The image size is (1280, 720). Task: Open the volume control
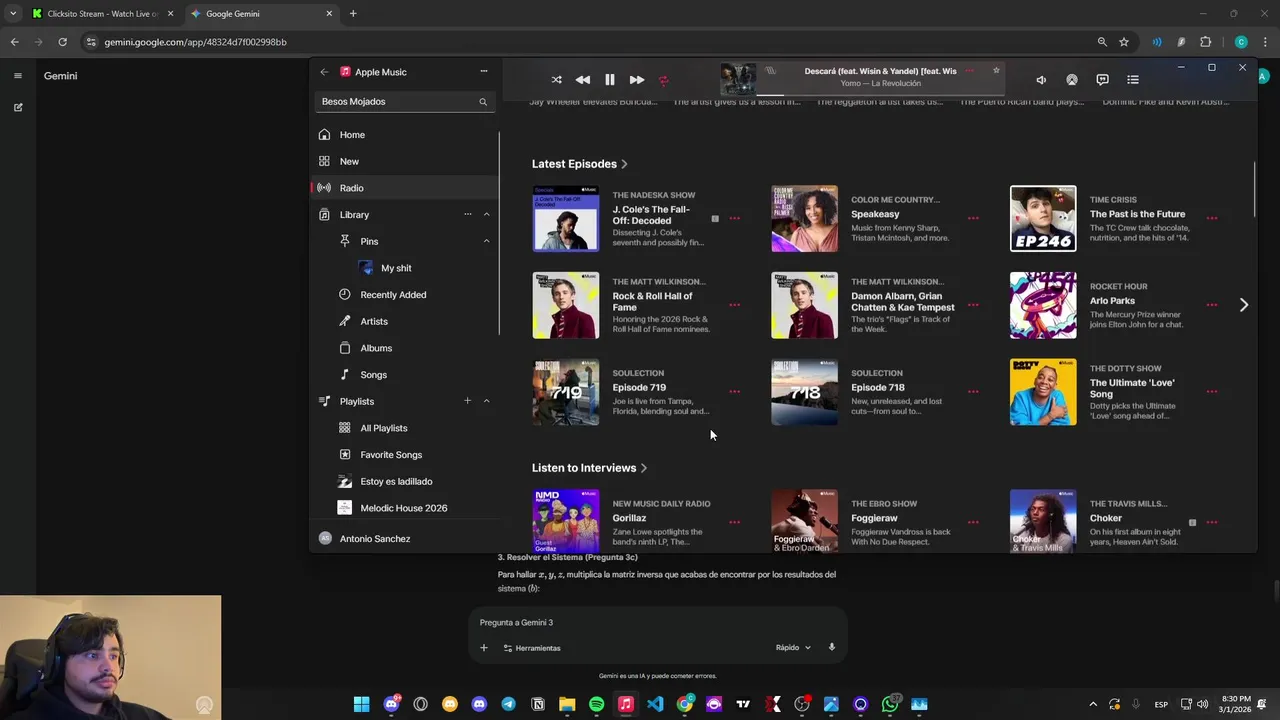(1041, 80)
